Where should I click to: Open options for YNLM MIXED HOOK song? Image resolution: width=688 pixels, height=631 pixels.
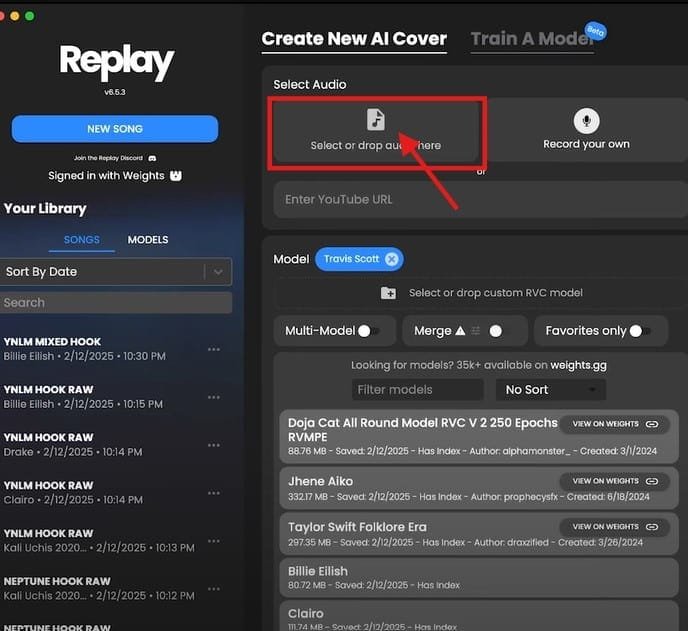click(x=214, y=349)
